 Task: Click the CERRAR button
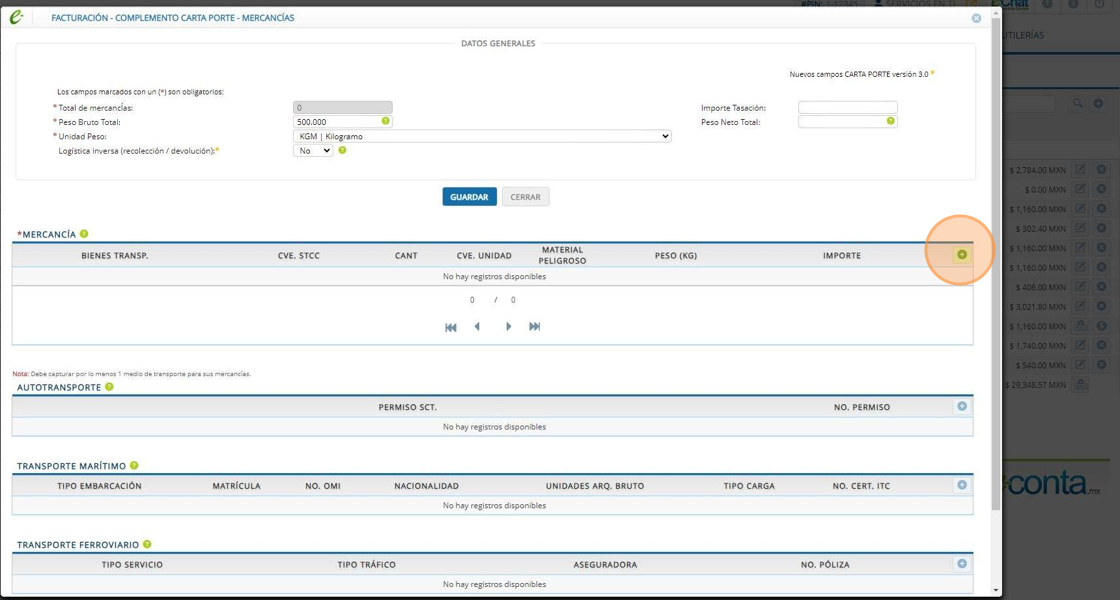pyautogui.click(x=526, y=197)
